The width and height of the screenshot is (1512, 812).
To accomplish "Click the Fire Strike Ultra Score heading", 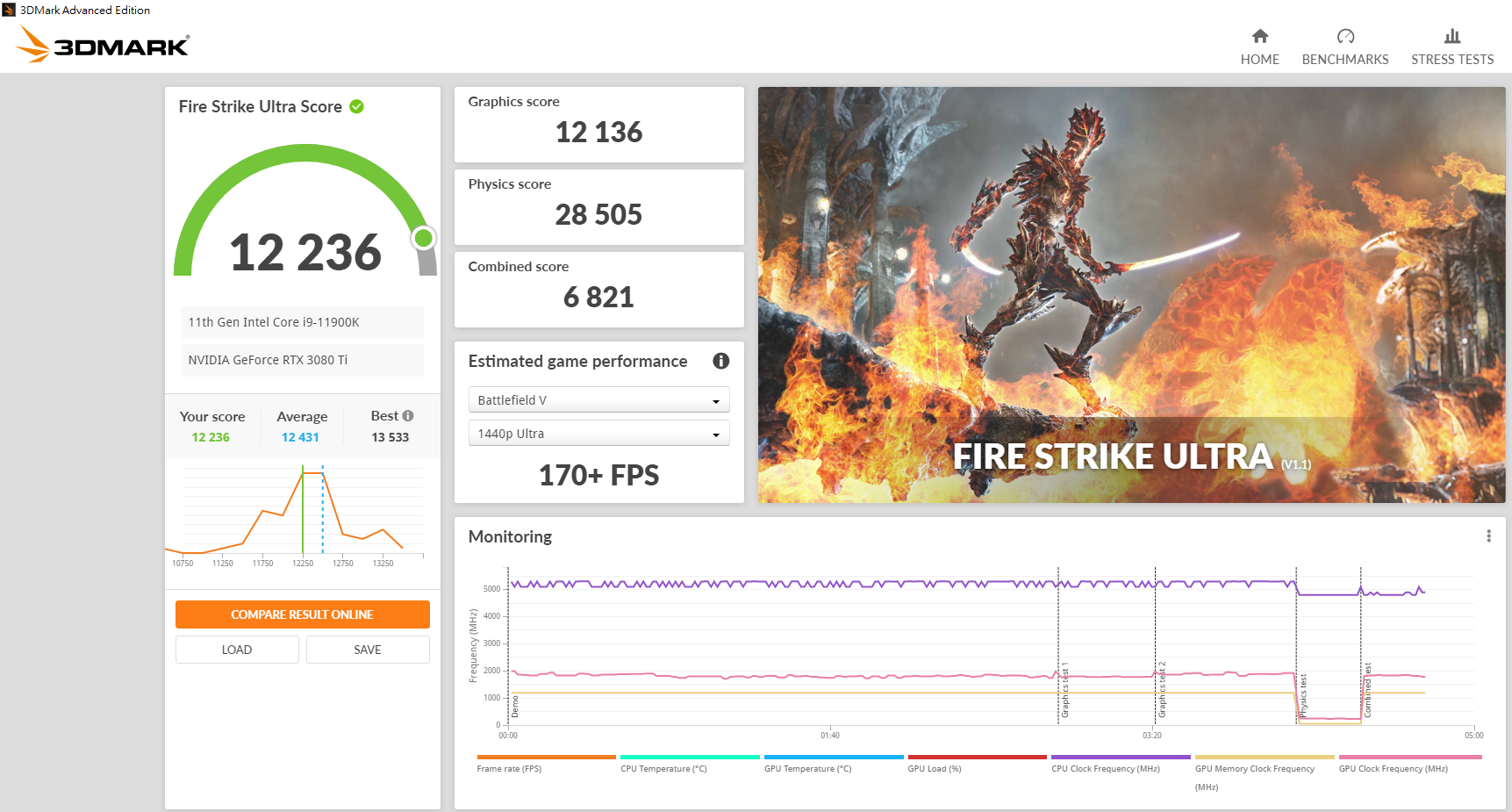I will (x=261, y=106).
